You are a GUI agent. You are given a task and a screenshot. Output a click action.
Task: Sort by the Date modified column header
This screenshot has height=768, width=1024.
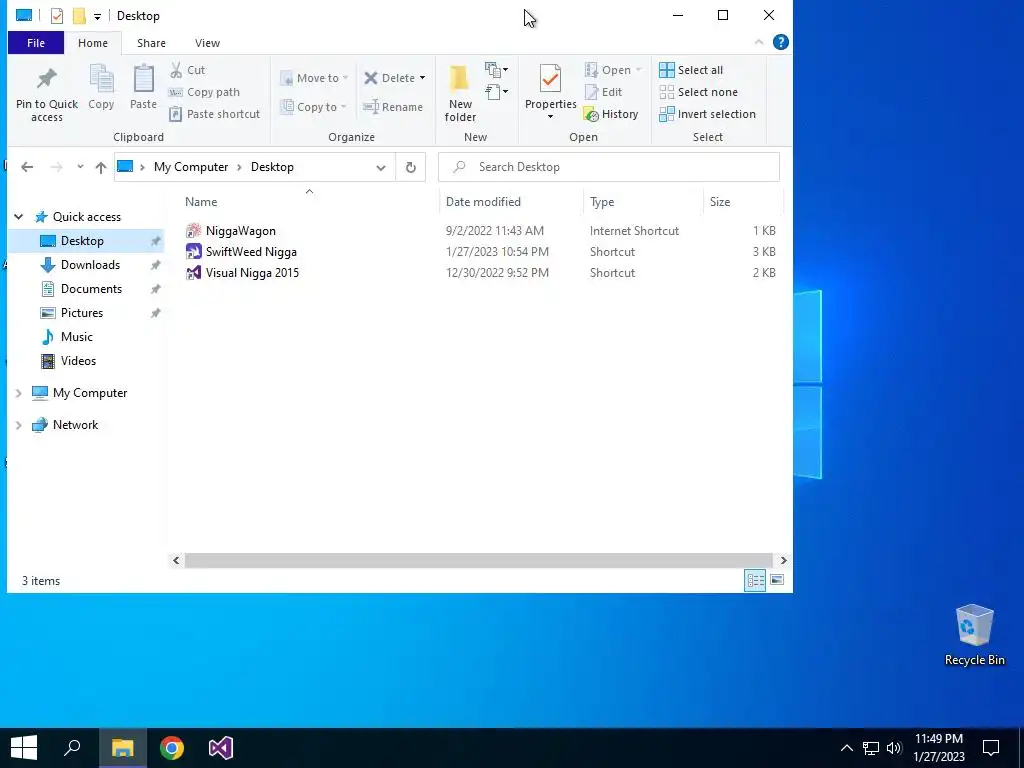coord(511,202)
